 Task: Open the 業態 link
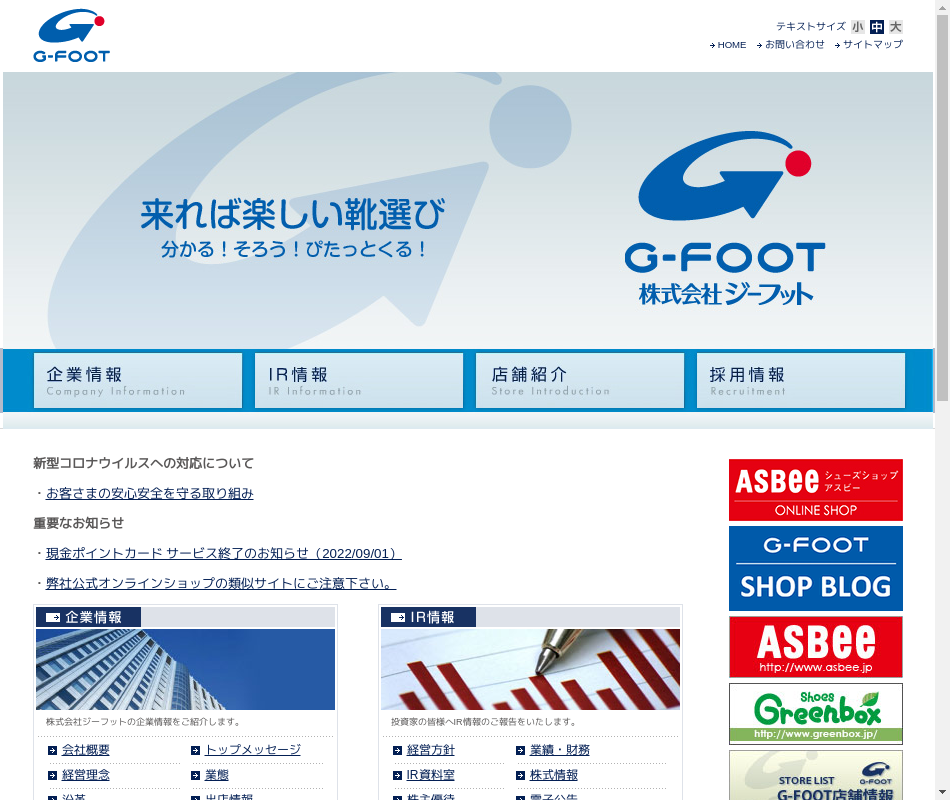click(217, 775)
